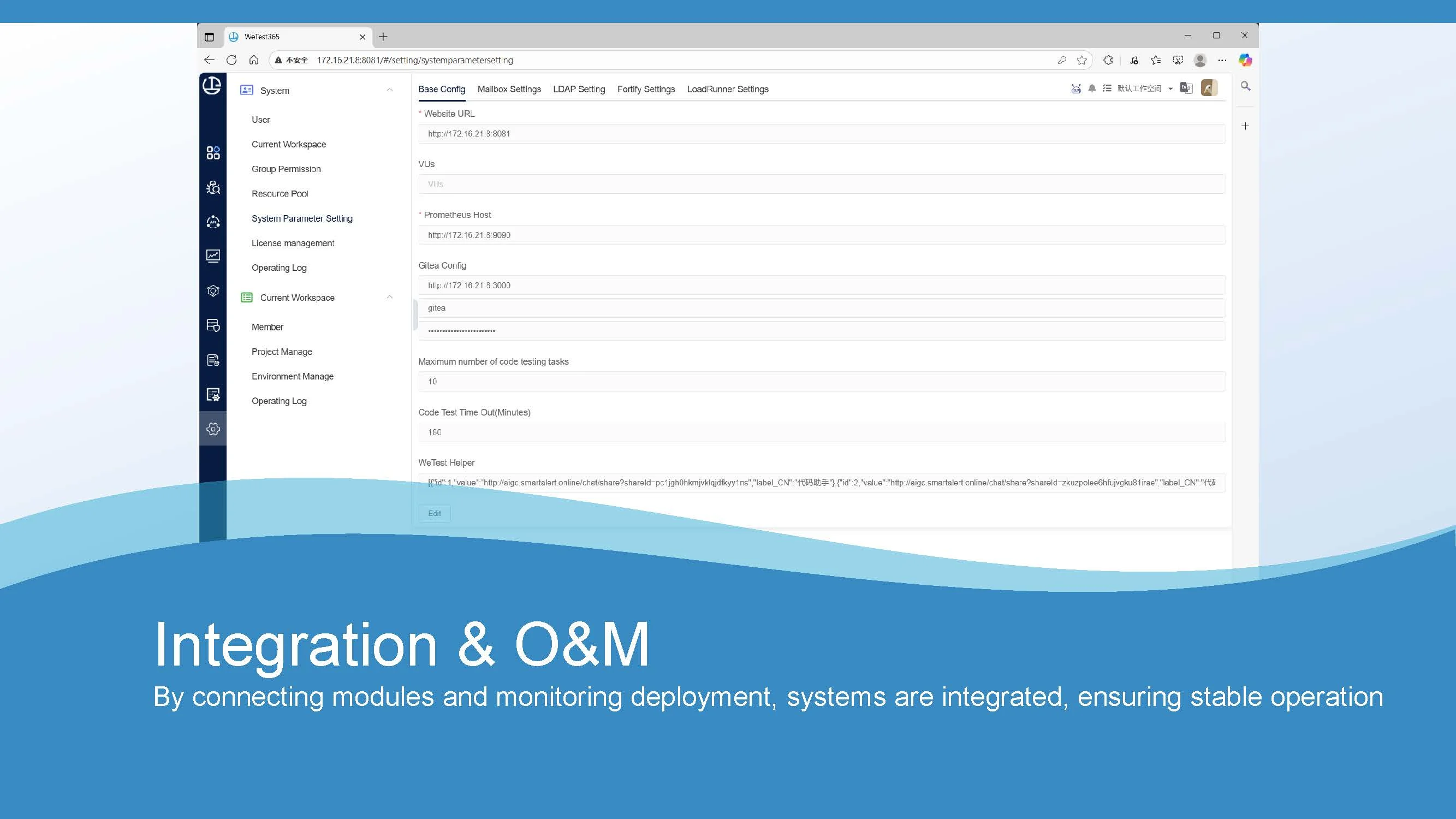The height and width of the screenshot is (819, 1456).
Task: Click the Edit button
Action: tap(434, 513)
